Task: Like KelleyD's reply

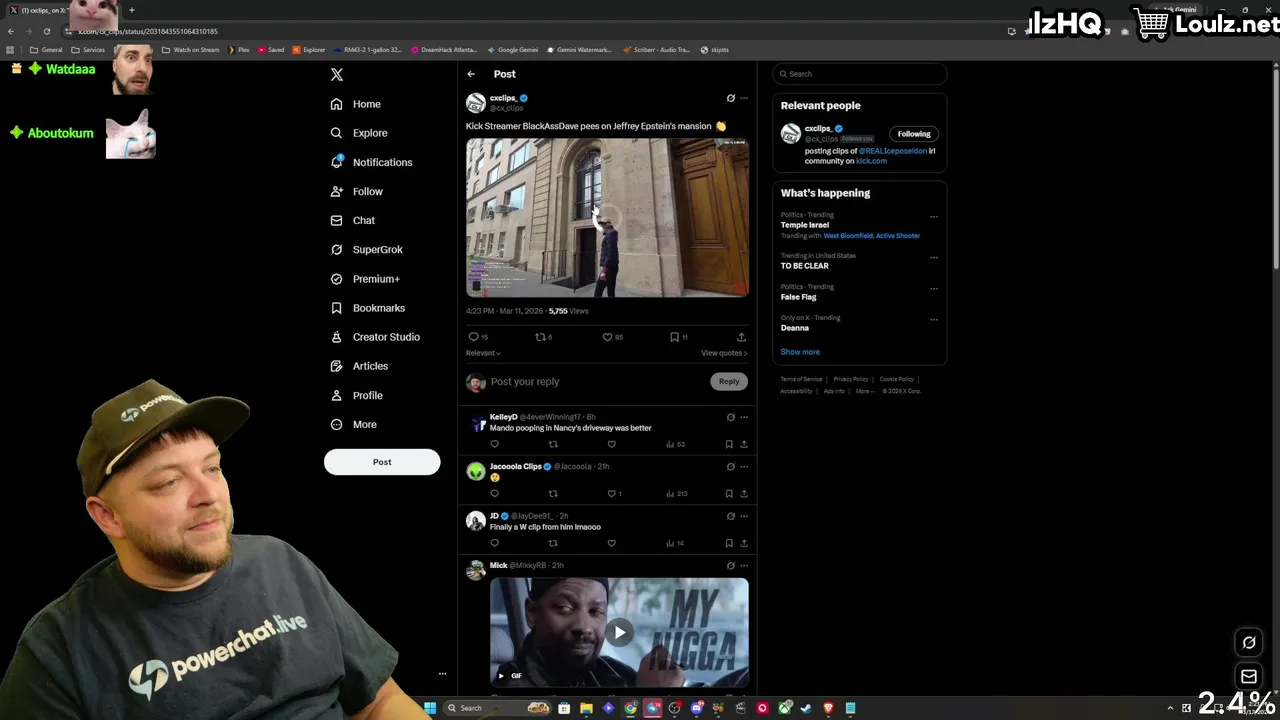Action: (x=612, y=444)
